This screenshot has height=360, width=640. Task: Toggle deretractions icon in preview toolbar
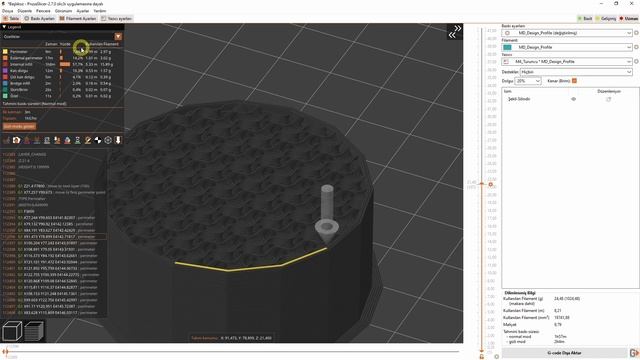point(37,140)
